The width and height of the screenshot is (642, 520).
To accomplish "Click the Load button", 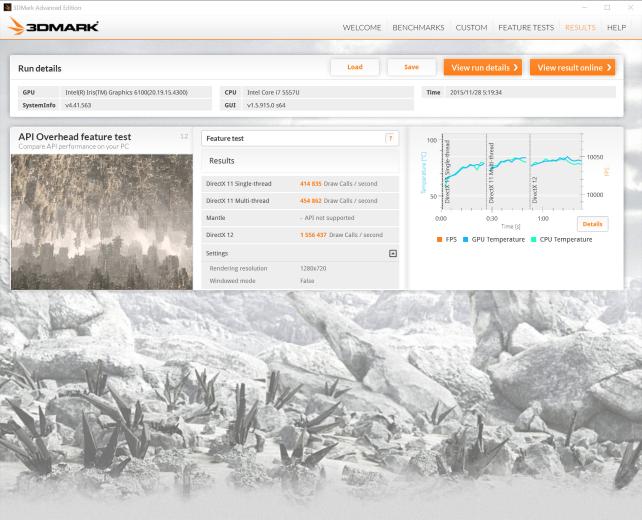I will (x=355, y=67).
